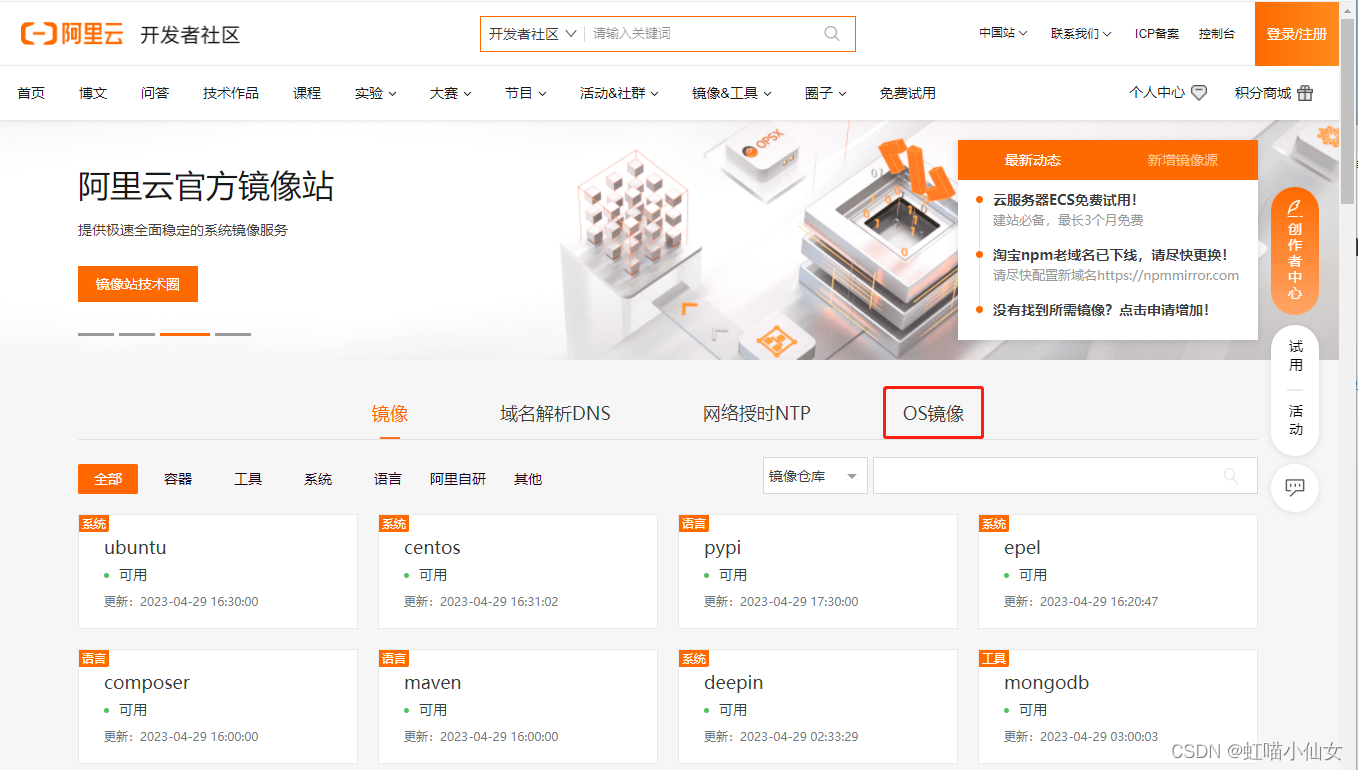This screenshot has height=770, width=1358.
Task: Expand the 开发者社区 search scope dropdown
Action: pos(532,34)
